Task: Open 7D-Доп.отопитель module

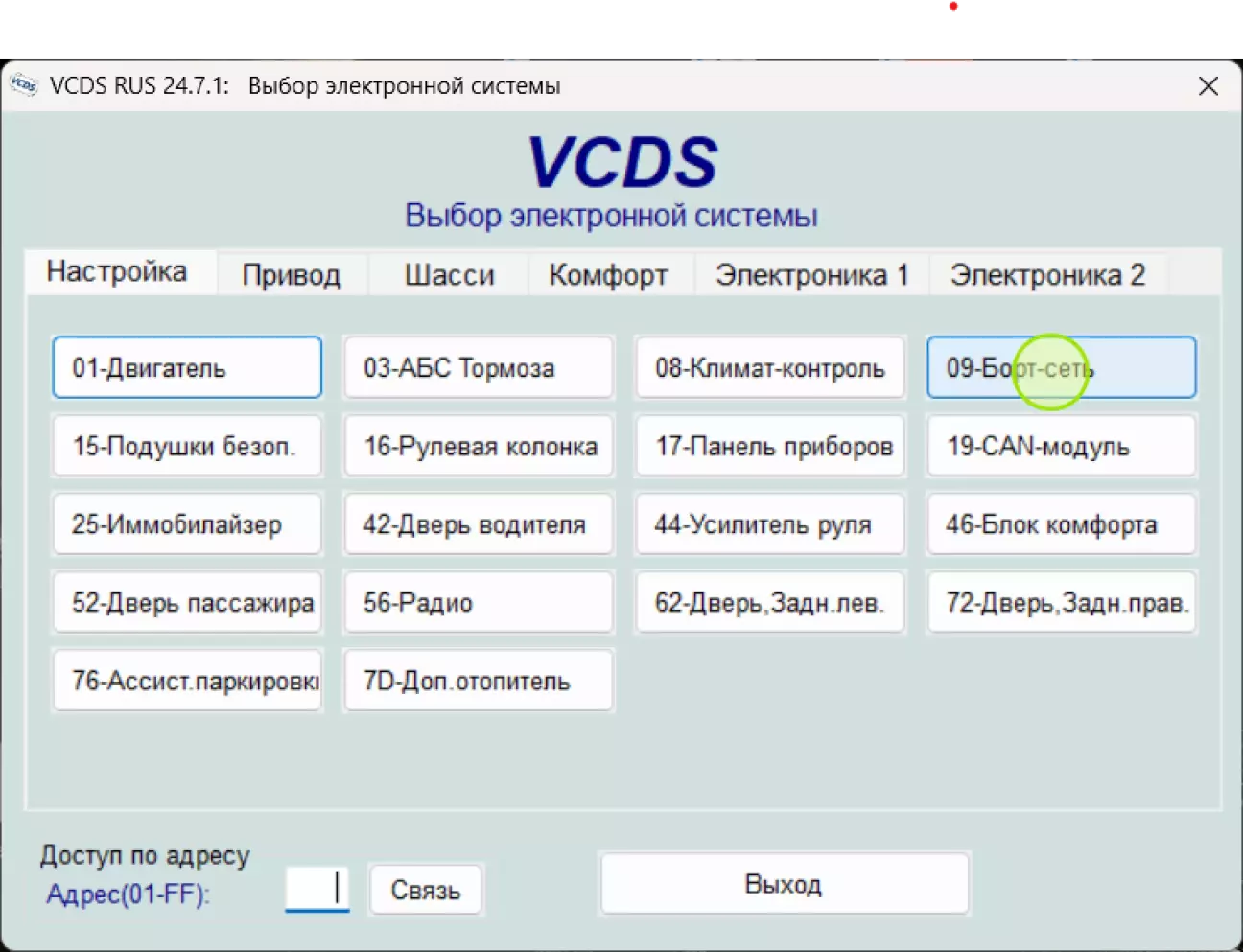Action: tap(479, 682)
